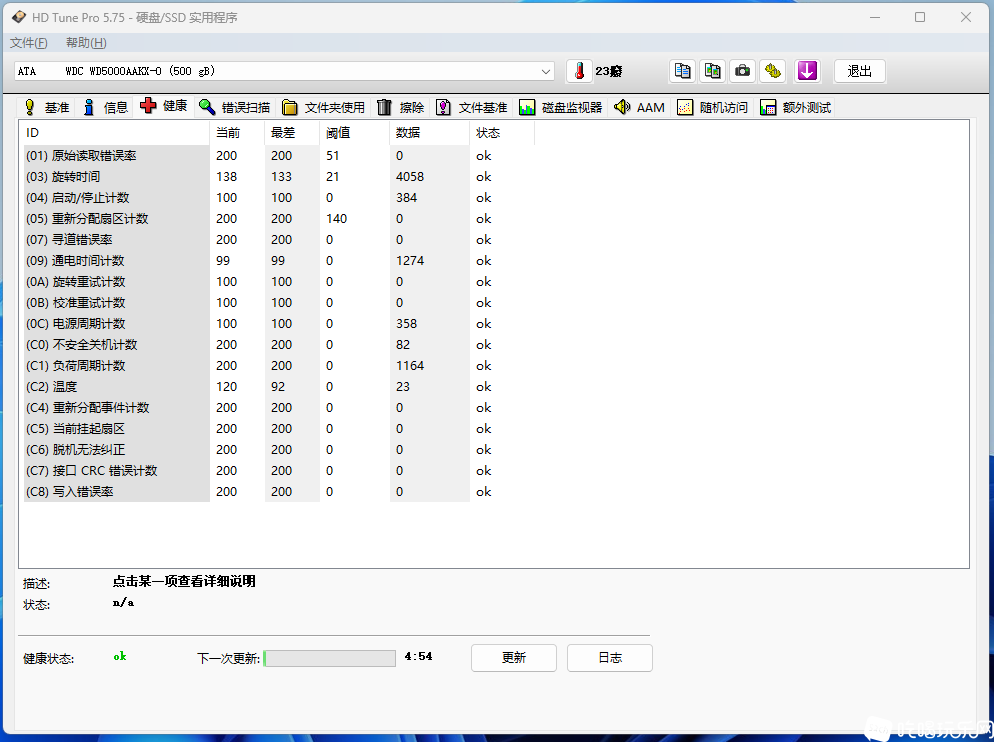The image size is (994, 742).
Task: Click threshold value 140 in reallocated sectors row
Action: pos(336,218)
